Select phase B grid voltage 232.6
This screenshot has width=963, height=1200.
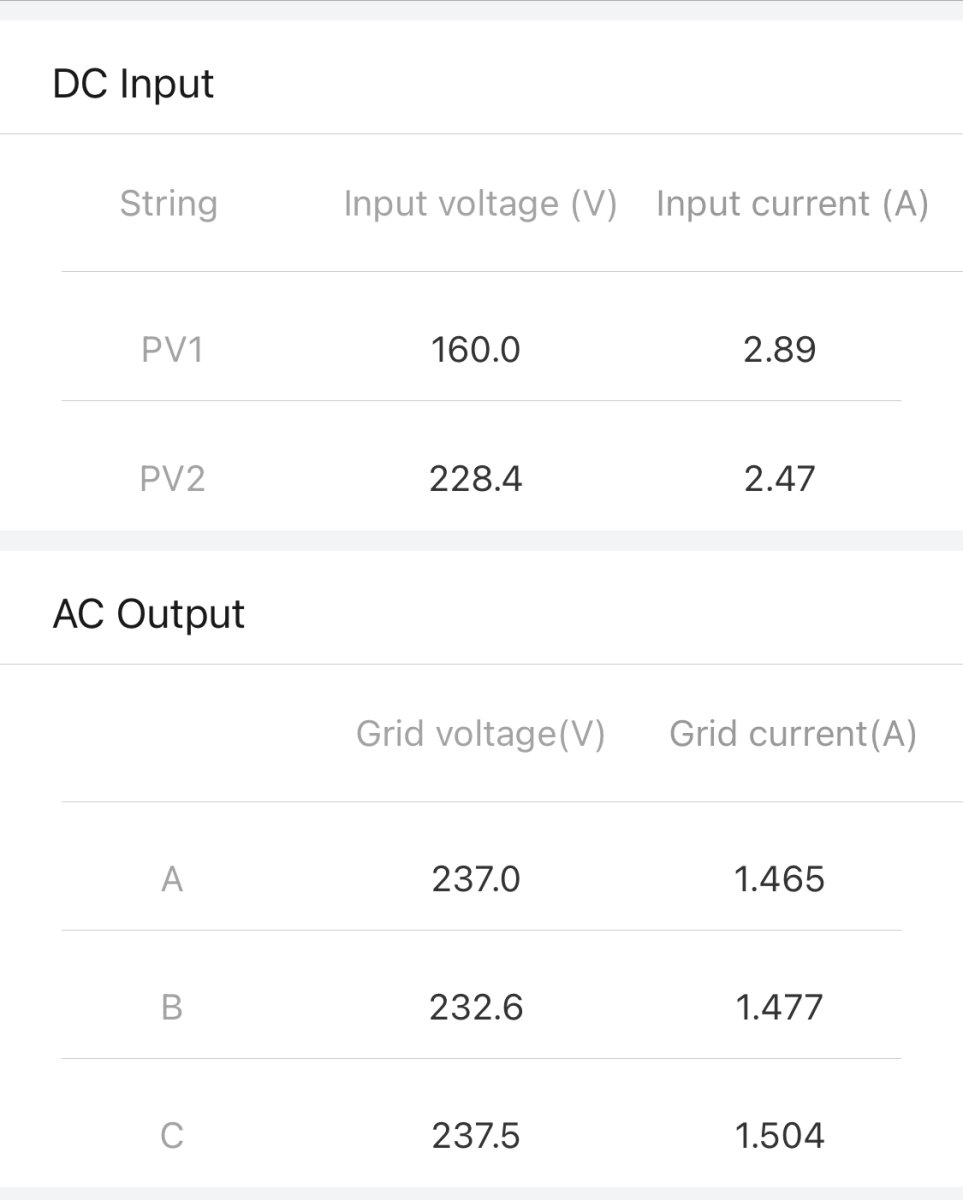[475, 1008]
